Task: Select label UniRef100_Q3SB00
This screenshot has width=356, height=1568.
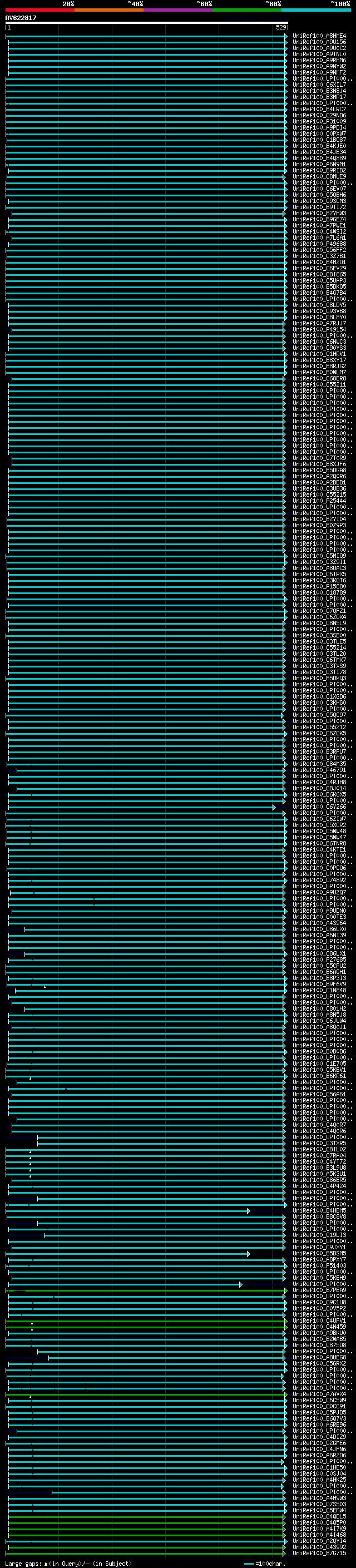Action: 319,635
